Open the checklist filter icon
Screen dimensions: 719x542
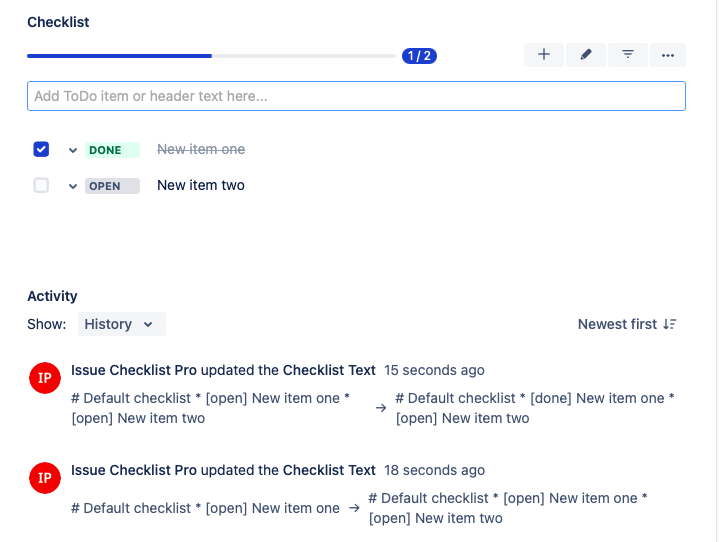627,55
